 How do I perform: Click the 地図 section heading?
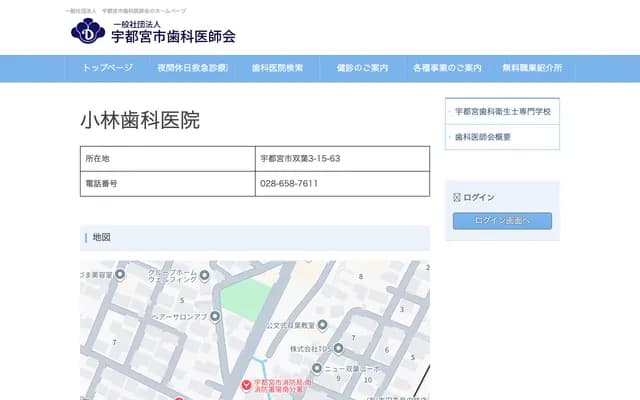(101, 237)
